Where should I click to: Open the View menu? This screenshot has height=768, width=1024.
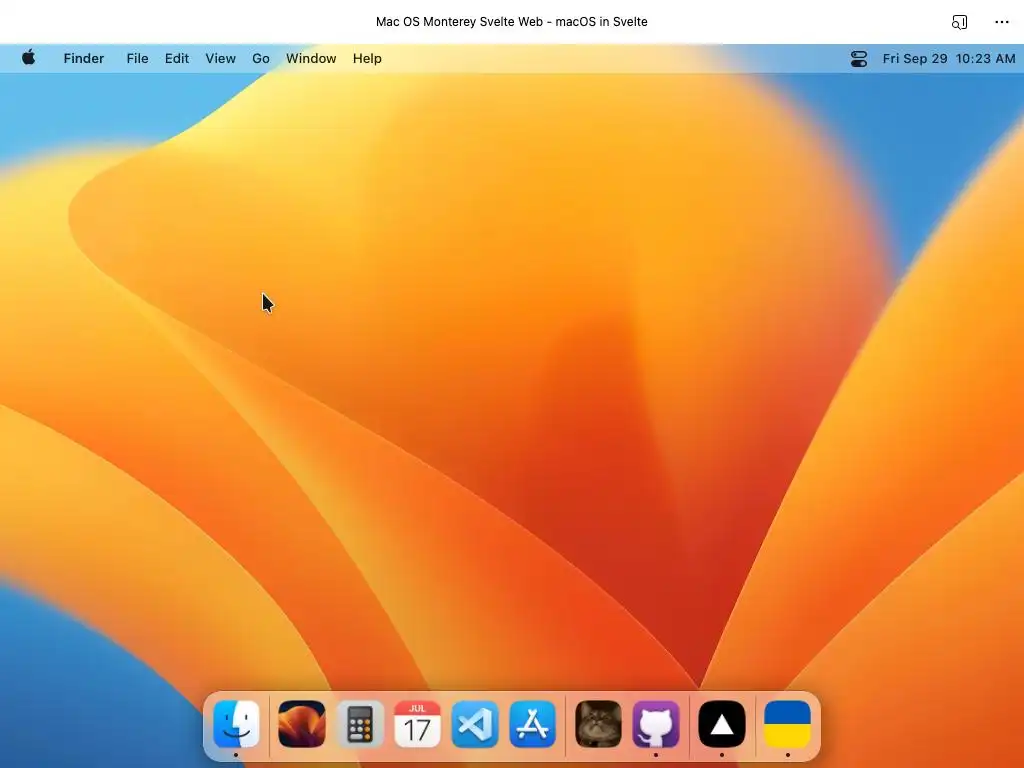(221, 59)
